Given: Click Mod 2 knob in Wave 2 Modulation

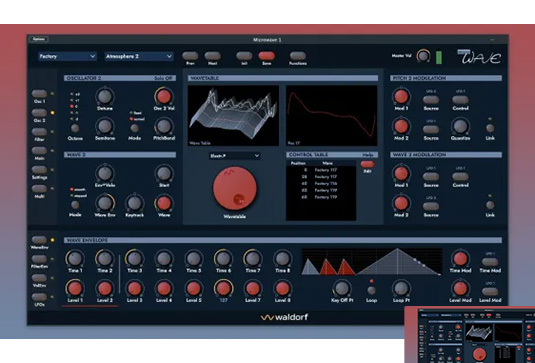Looking at the screenshot, I should (x=401, y=203).
